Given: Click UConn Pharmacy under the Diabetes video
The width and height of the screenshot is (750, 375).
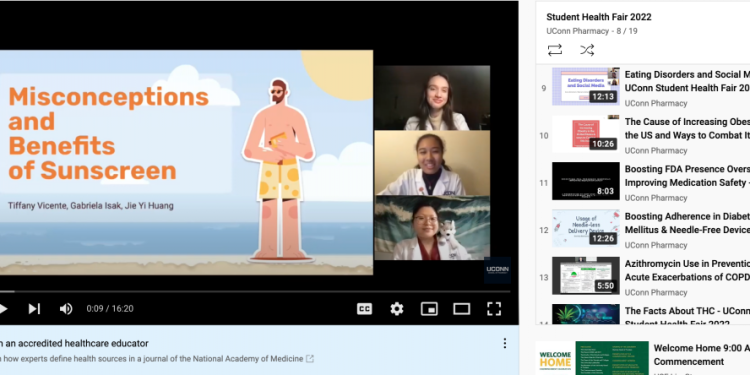Looking at the screenshot, I should pos(656,245).
